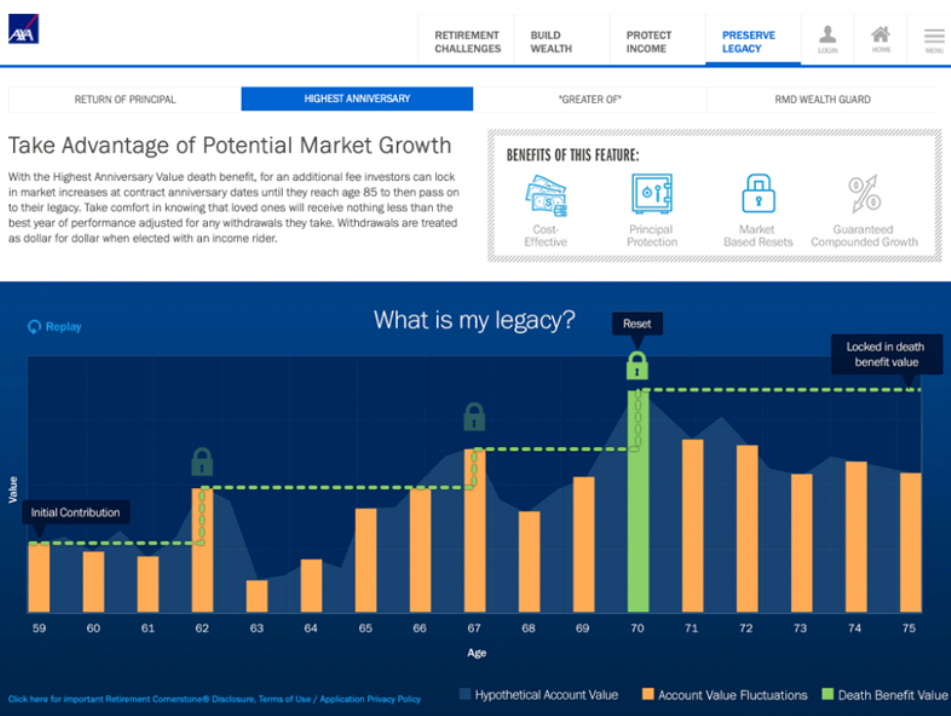Select the Guaranteed Compounded Growth percent icon
Screen dimensions: 951x716
coord(864,195)
